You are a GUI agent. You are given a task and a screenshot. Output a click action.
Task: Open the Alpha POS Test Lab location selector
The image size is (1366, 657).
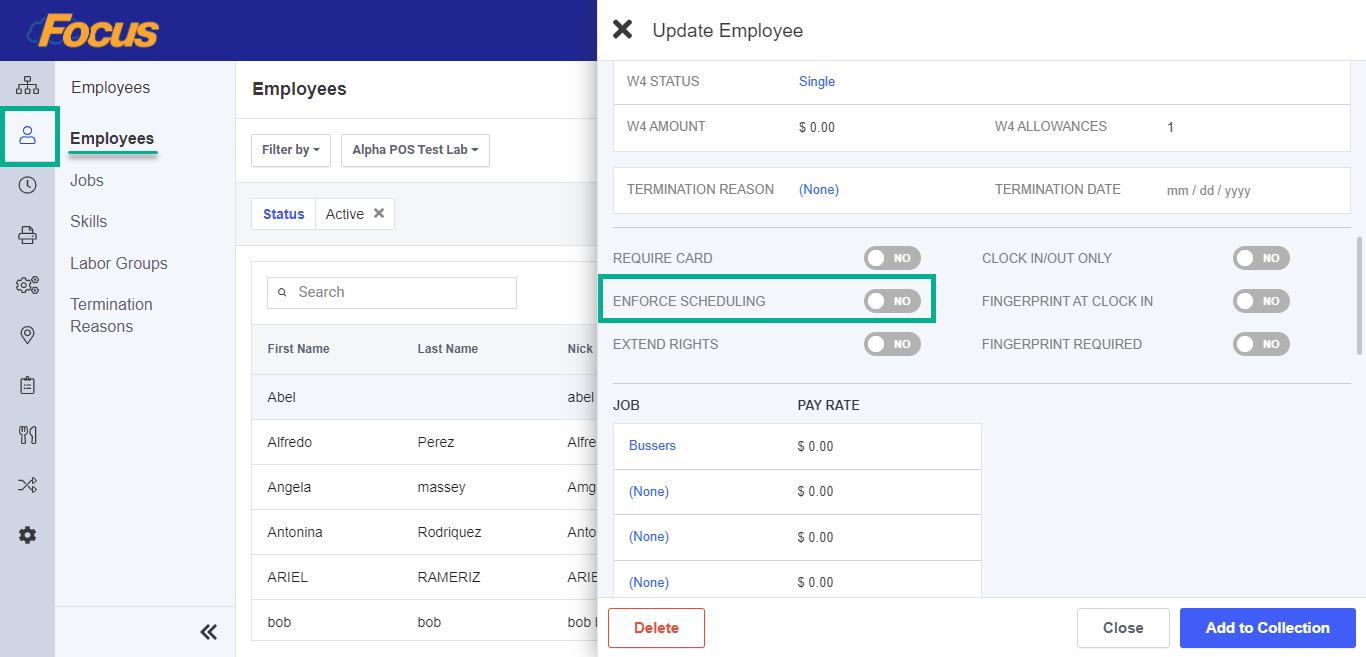pyautogui.click(x=415, y=149)
